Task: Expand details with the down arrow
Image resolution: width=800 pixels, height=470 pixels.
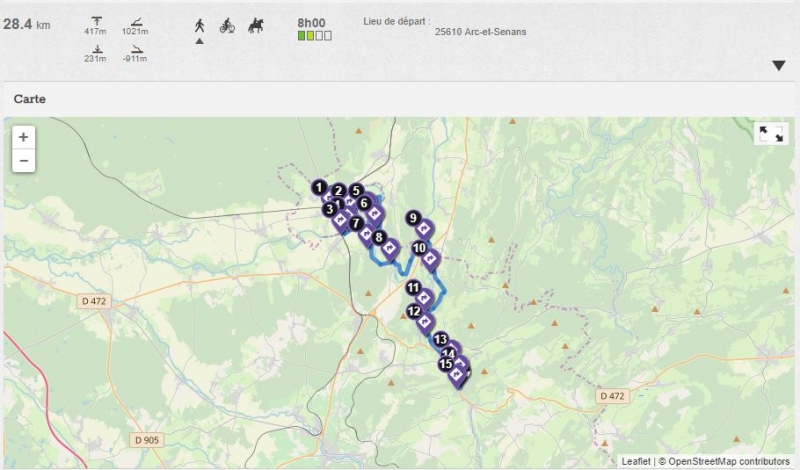Action: pyautogui.click(x=779, y=66)
